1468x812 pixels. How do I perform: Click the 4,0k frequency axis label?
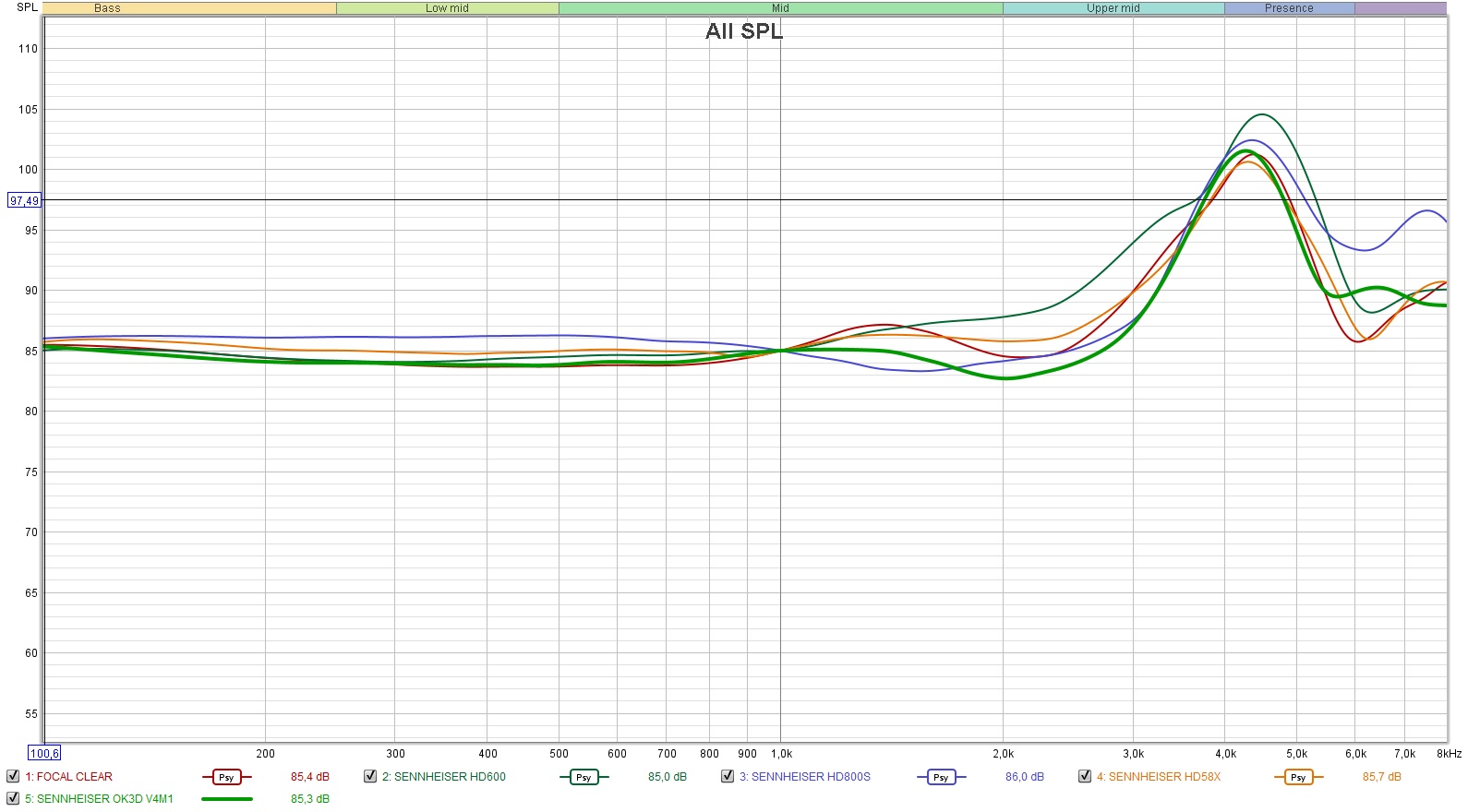tap(1225, 754)
